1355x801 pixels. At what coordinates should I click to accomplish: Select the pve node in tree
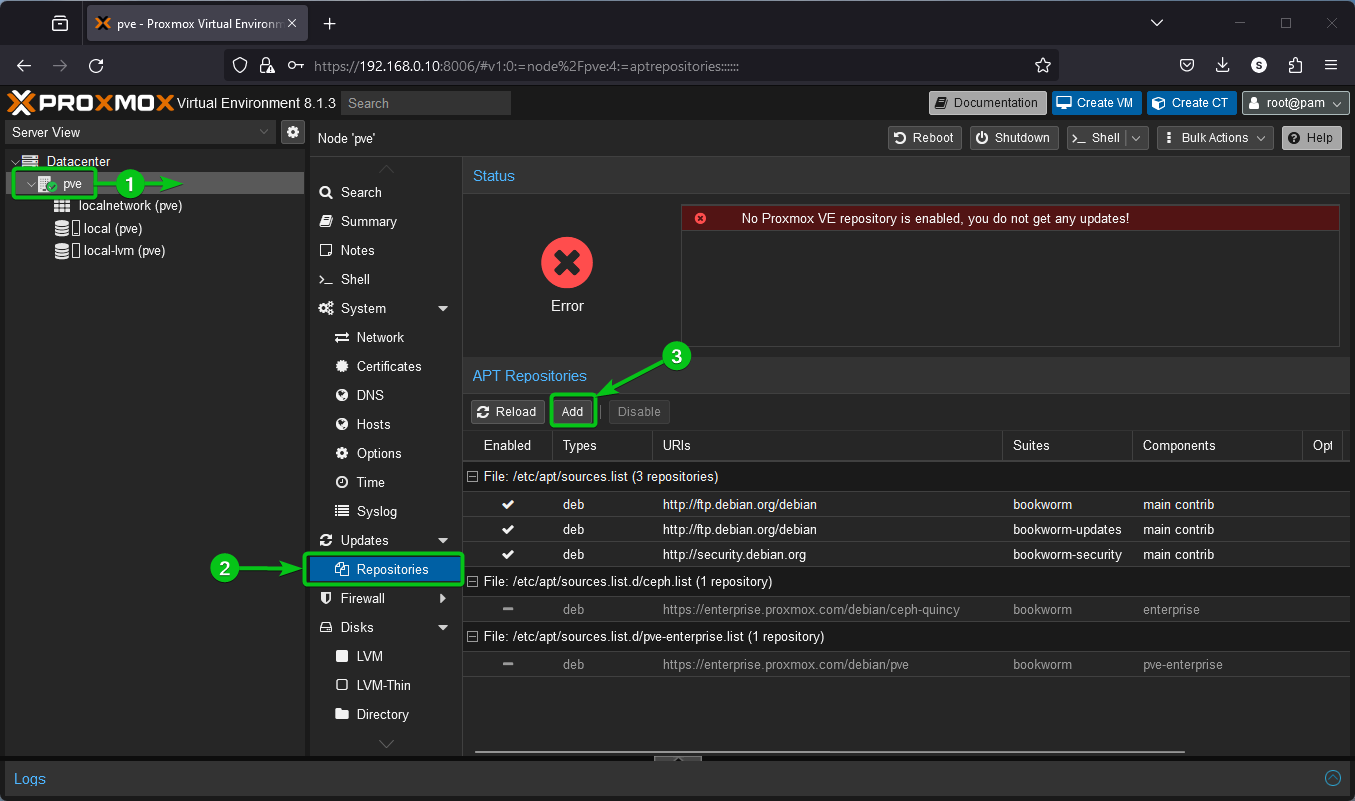155,183
